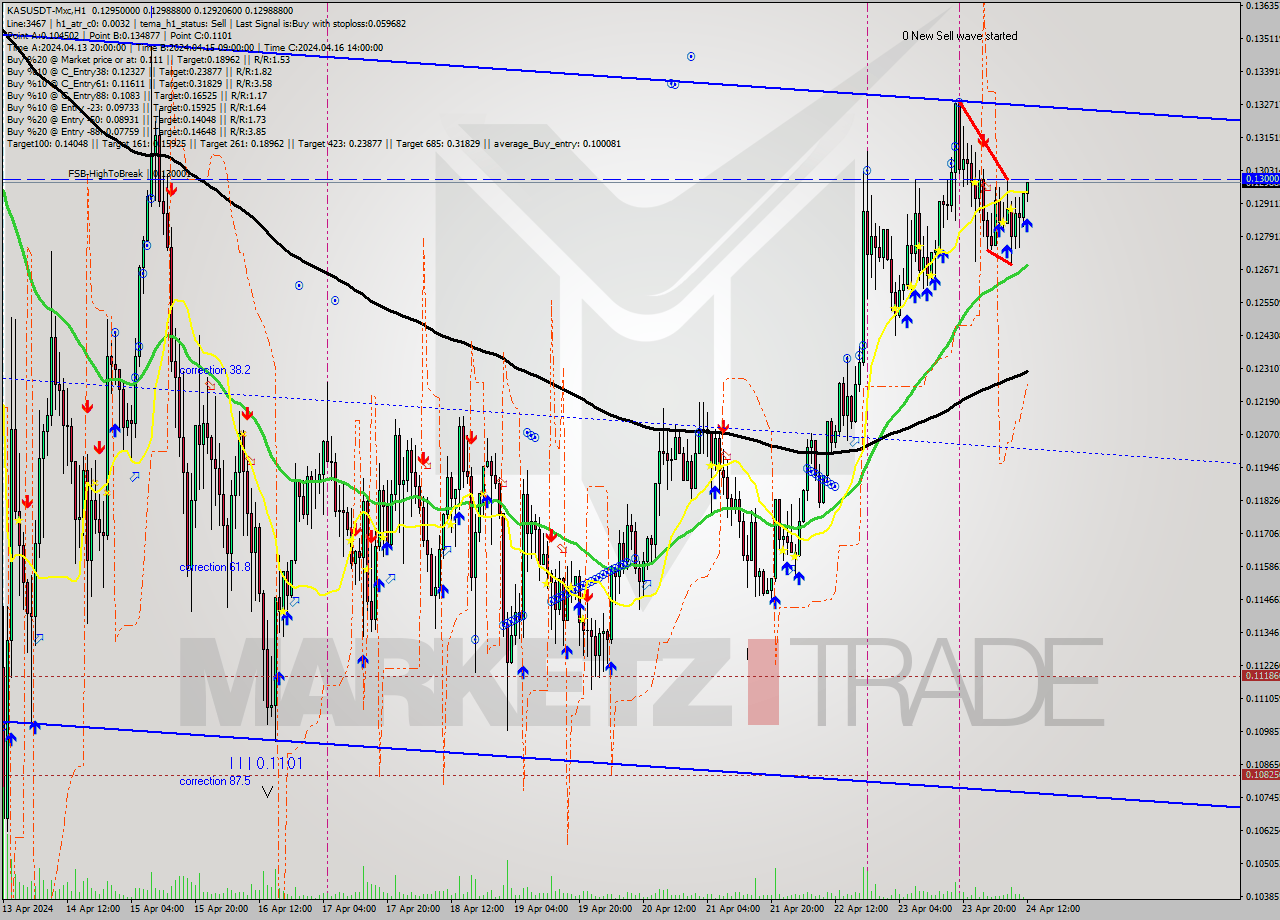Select the 'correction 87.5' label
This screenshot has height=920, width=1280.
tap(215, 781)
